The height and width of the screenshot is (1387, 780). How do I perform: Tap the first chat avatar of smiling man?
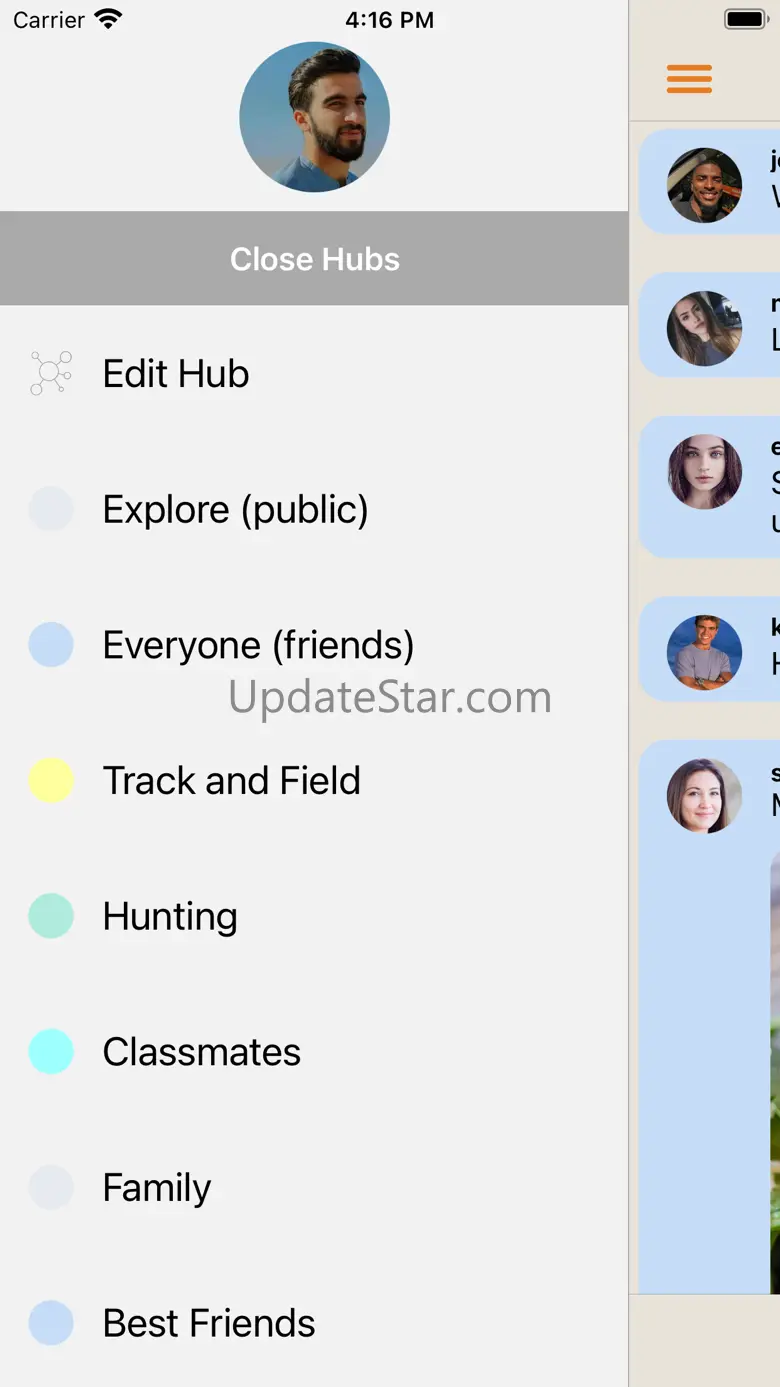point(705,185)
